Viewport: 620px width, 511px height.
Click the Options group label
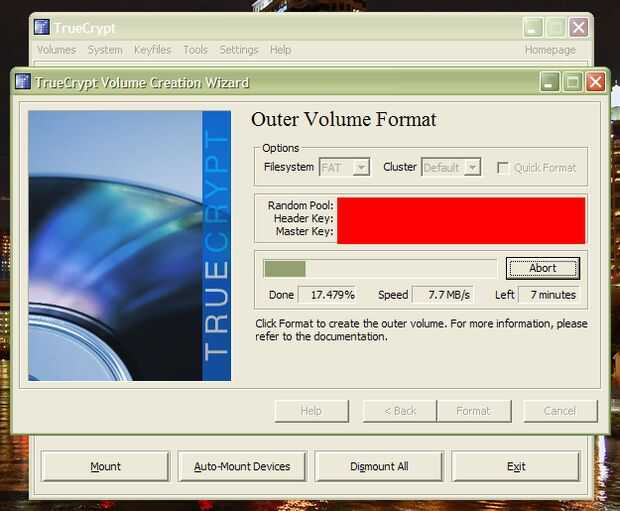pos(280,148)
